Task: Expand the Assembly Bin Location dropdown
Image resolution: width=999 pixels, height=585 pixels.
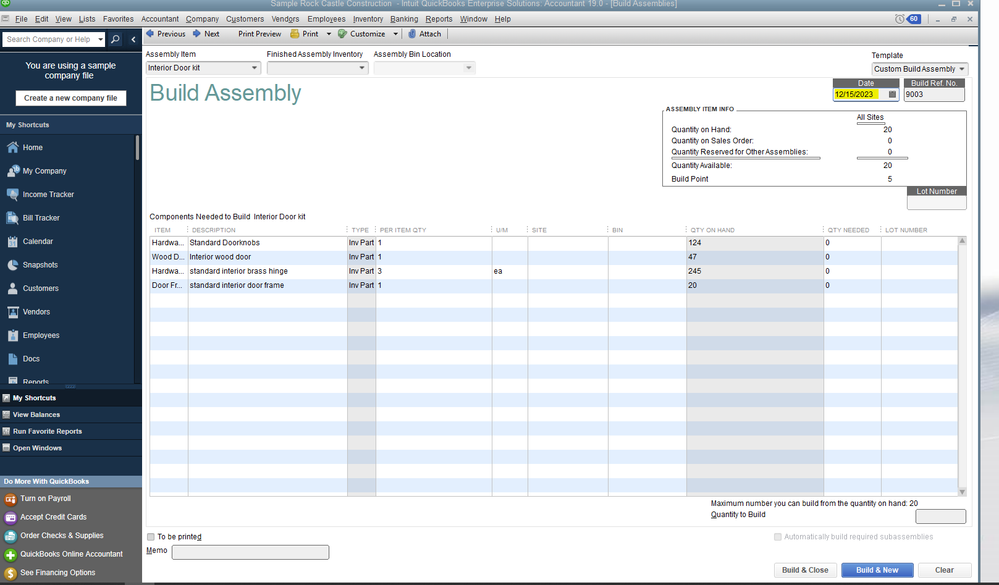Action: (469, 68)
